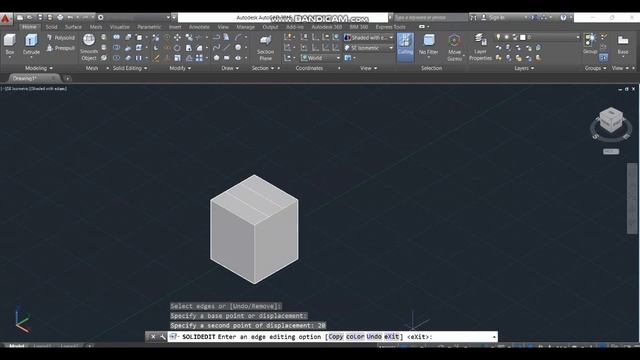Click the Plot printer icon in quick access toolbar

pyautogui.click(x=60, y=18)
